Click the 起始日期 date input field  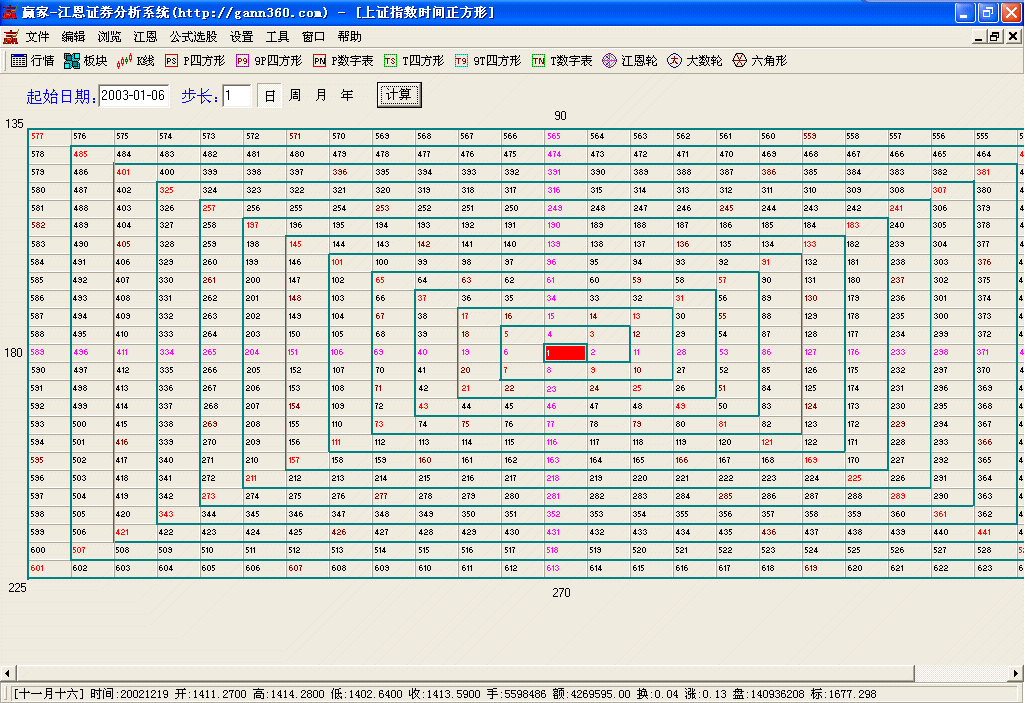pyautogui.click(x=134, y=96)
